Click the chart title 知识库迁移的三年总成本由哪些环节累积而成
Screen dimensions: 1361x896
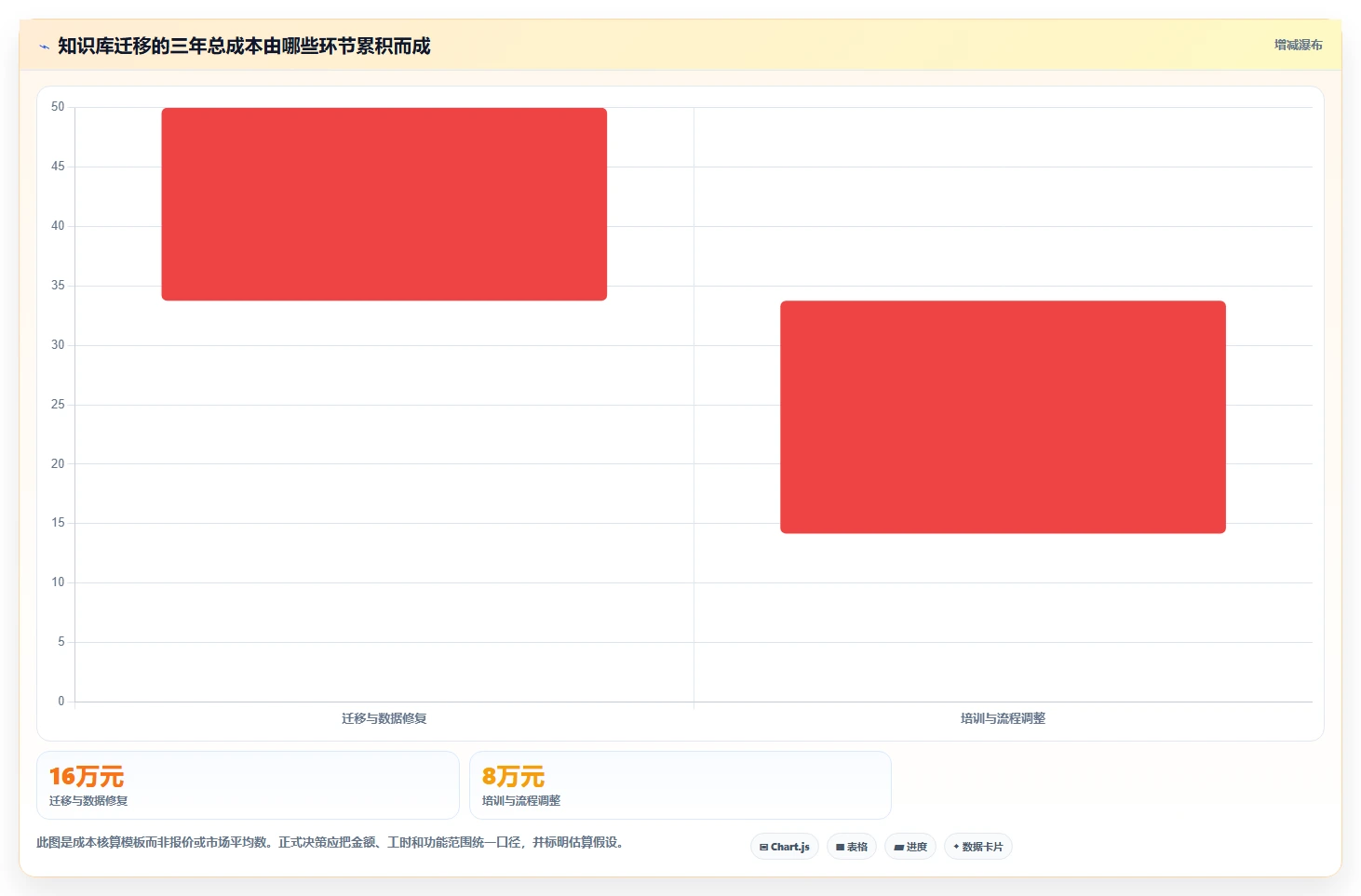[x=244, y=46]
